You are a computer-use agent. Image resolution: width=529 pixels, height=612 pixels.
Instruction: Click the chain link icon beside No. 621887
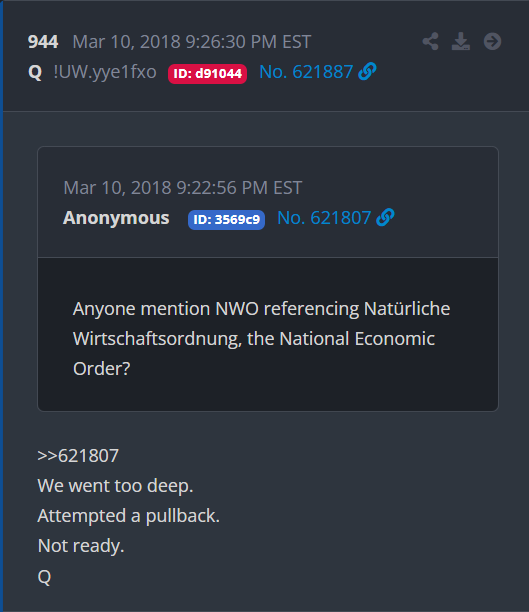click(367, 71)
